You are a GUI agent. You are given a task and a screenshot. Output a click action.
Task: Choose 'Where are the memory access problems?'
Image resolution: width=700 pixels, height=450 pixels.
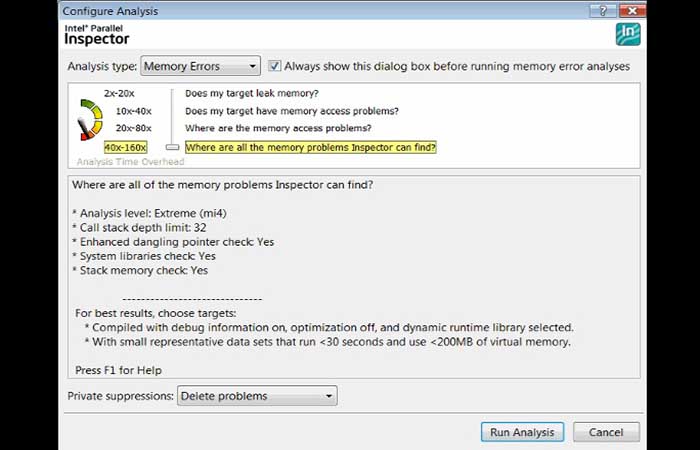point(278,128)
